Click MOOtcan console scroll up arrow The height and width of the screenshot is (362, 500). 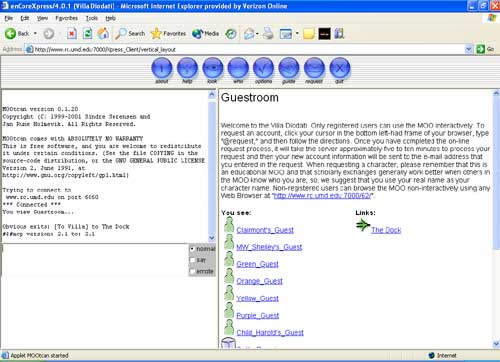[212, 95]
